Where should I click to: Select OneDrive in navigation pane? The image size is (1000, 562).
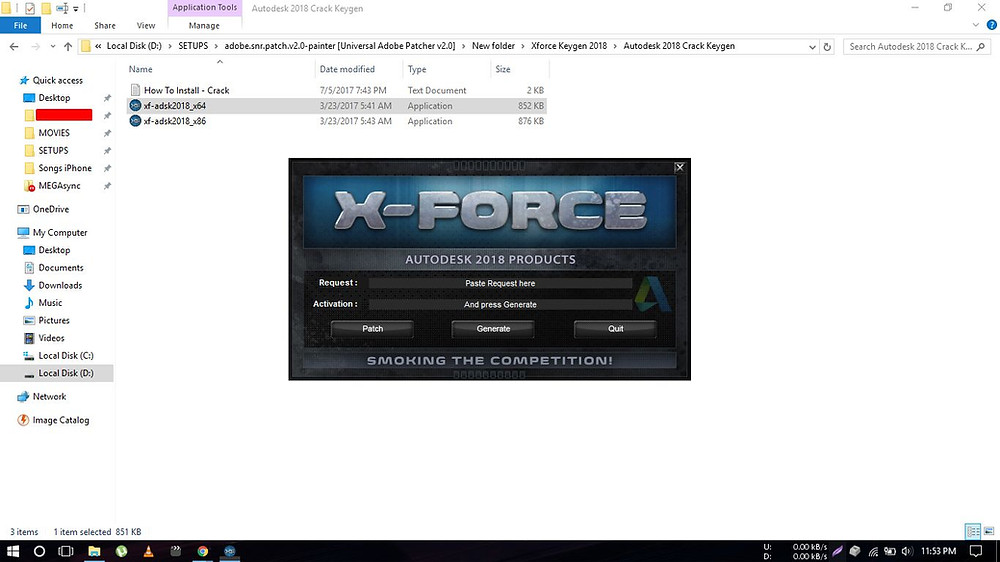50,209
